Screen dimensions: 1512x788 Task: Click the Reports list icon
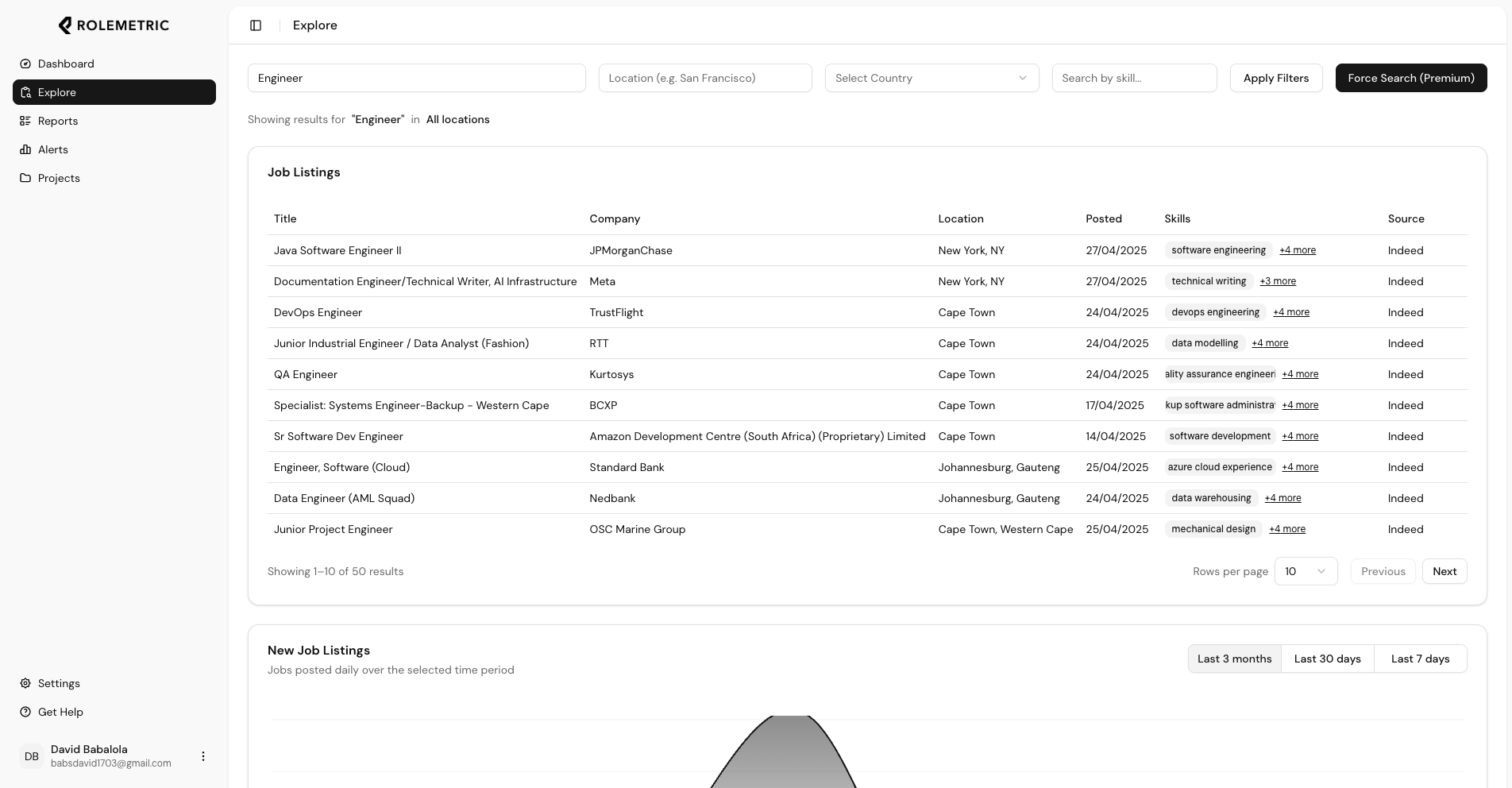point(25,121)
